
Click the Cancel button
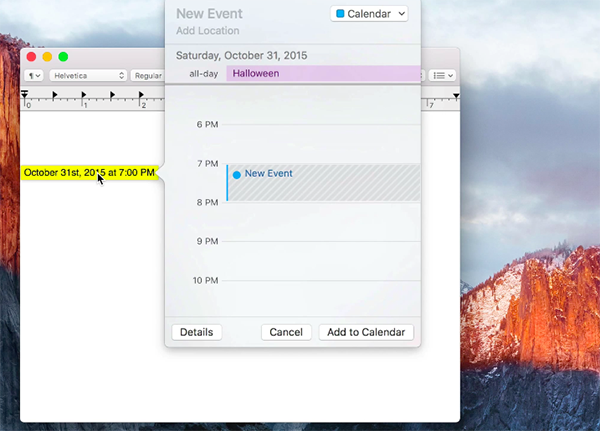pyautogui.click(x=286, y=332)
